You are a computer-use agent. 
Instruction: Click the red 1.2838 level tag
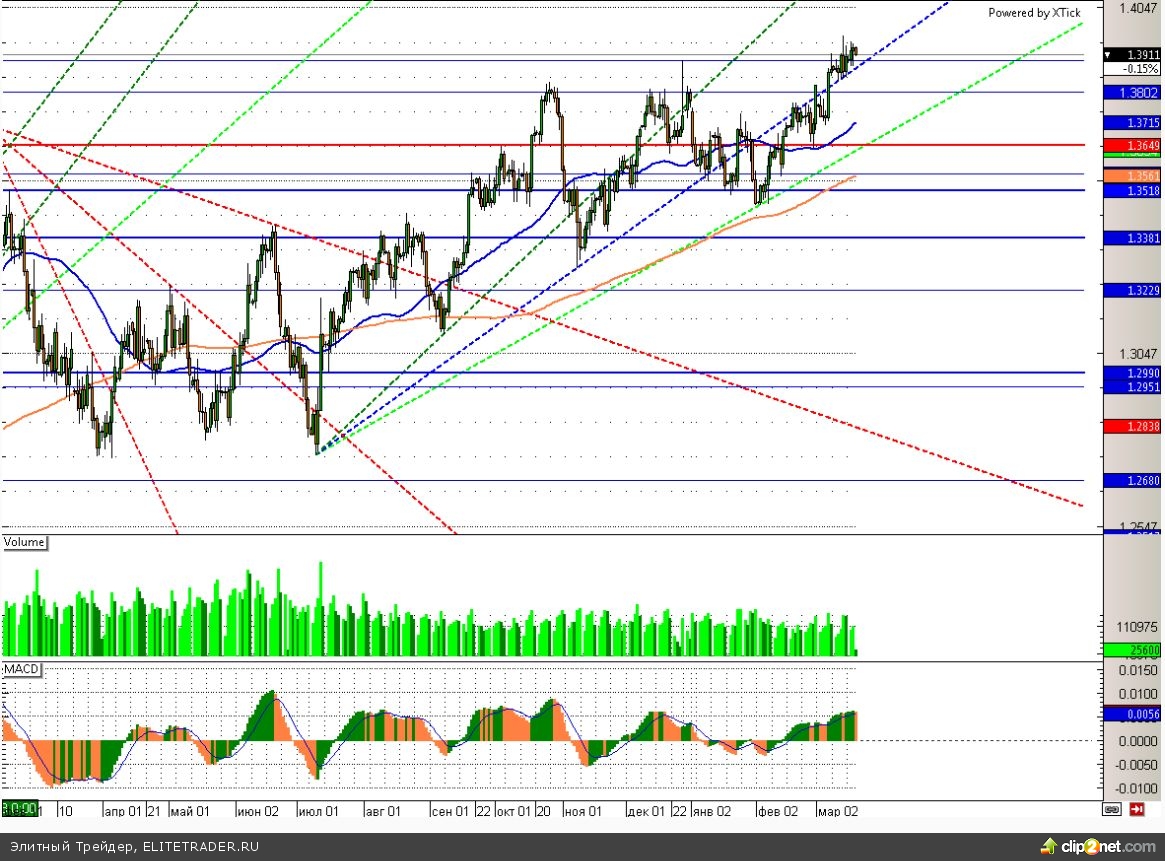(x=1132, y=426)
